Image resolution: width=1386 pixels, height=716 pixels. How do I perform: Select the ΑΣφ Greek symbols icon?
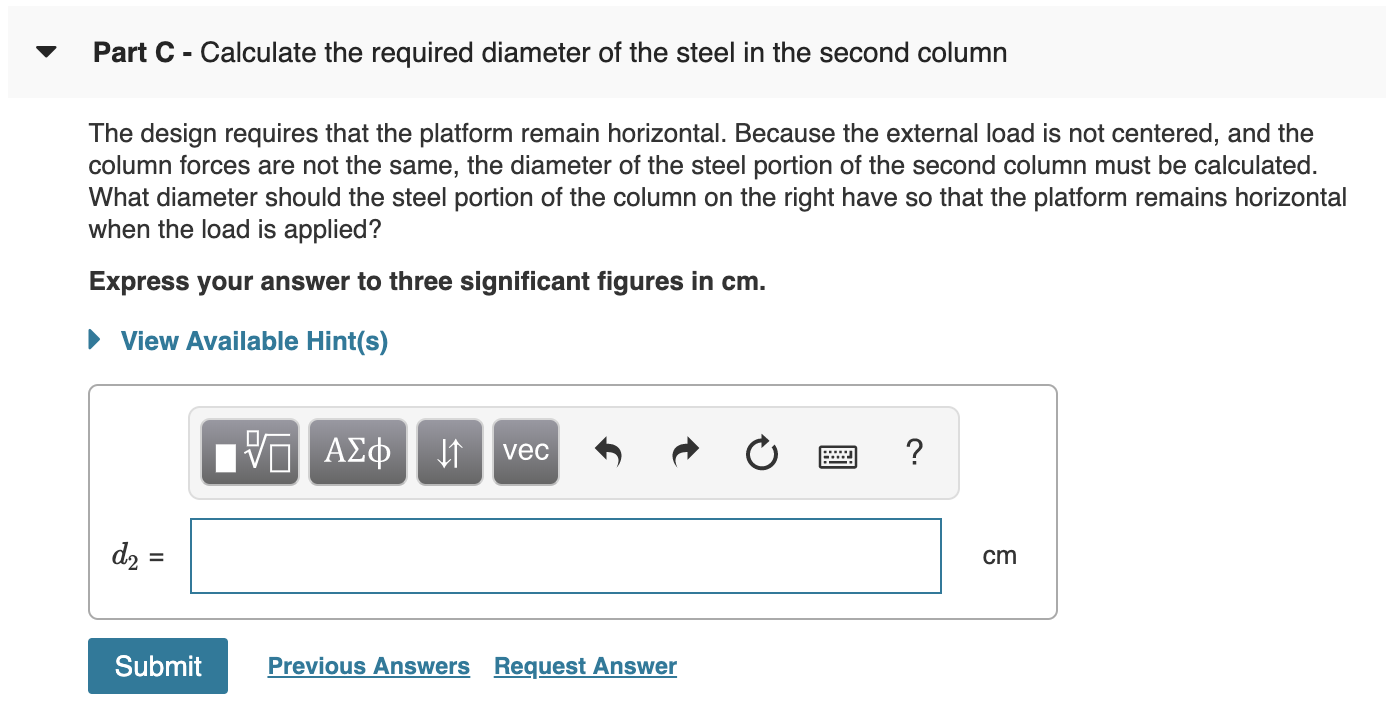(357, 452)
